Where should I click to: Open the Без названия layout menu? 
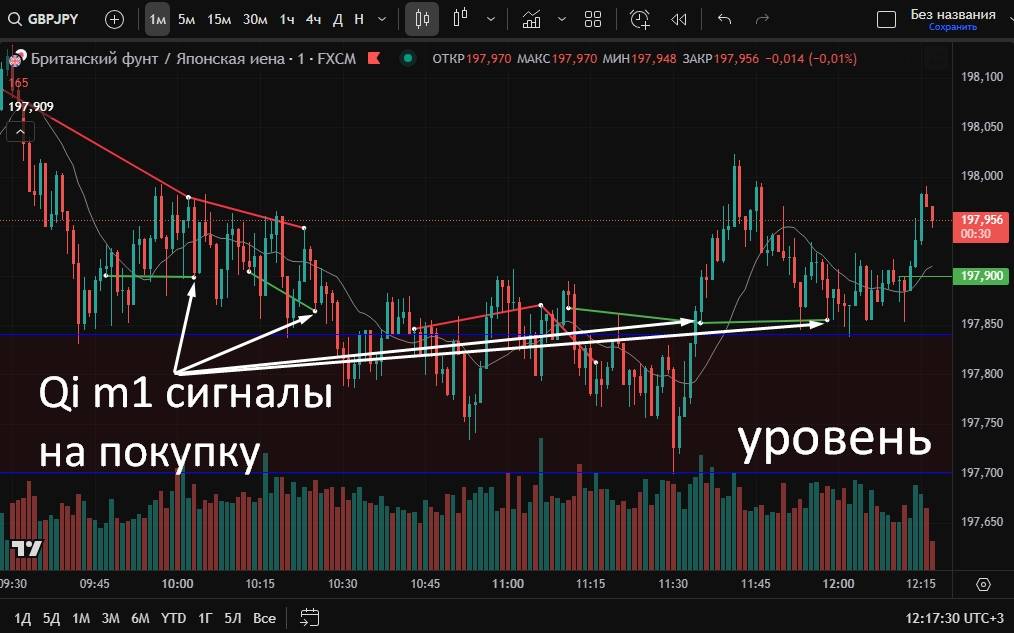[x=953, y=14]
